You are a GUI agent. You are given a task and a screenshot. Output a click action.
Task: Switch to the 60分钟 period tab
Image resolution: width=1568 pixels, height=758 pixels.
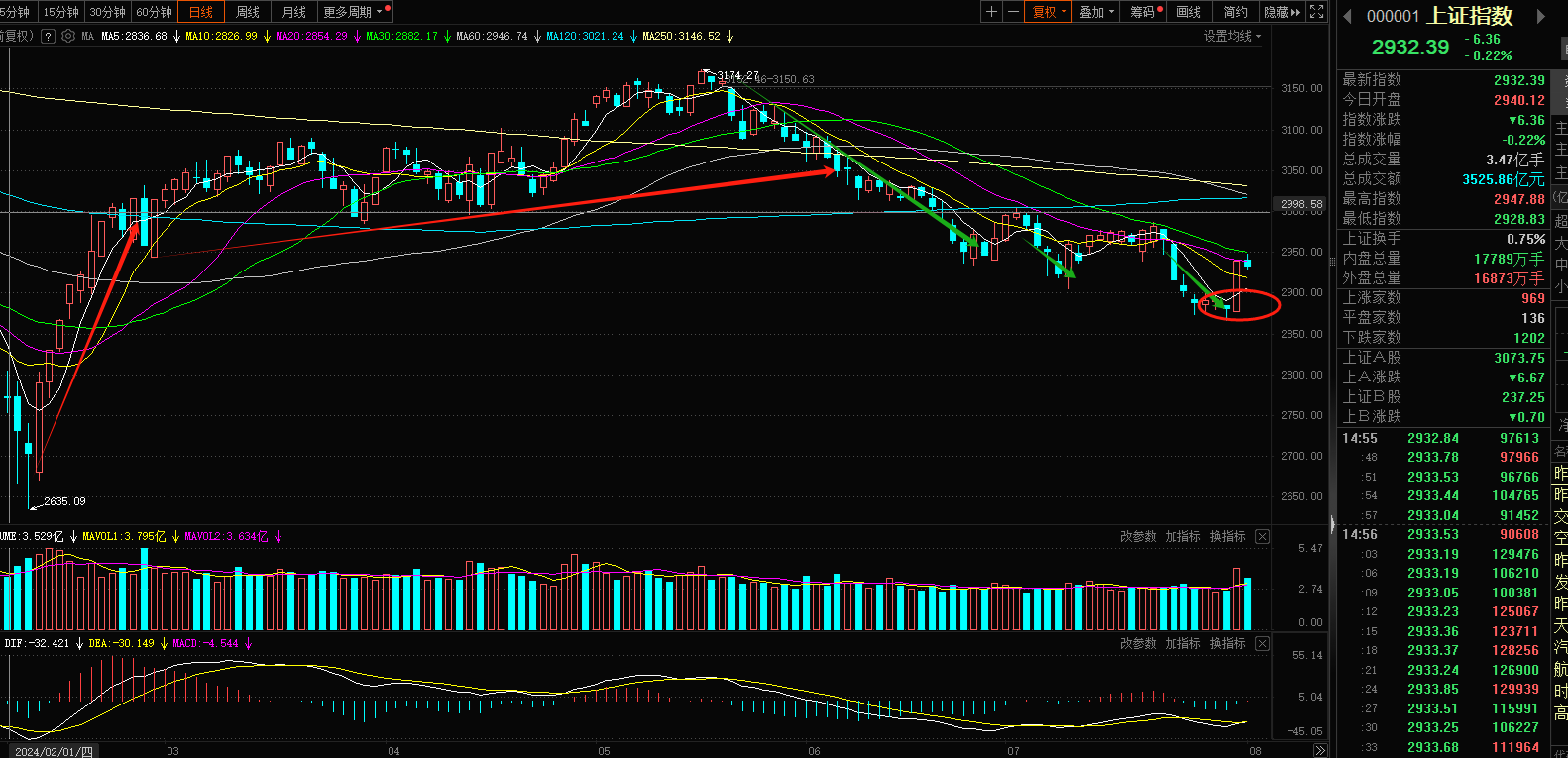[154, 12]
